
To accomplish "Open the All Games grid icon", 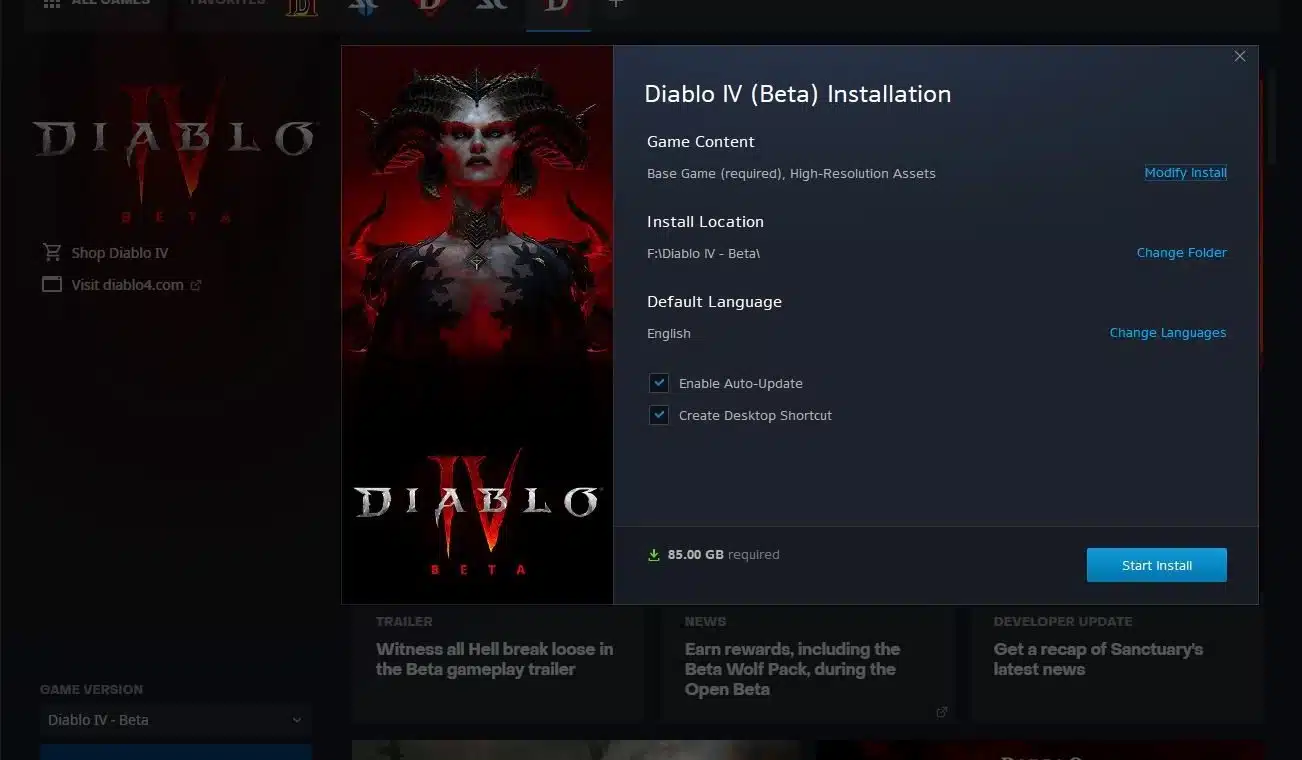I will click(52, 3).
